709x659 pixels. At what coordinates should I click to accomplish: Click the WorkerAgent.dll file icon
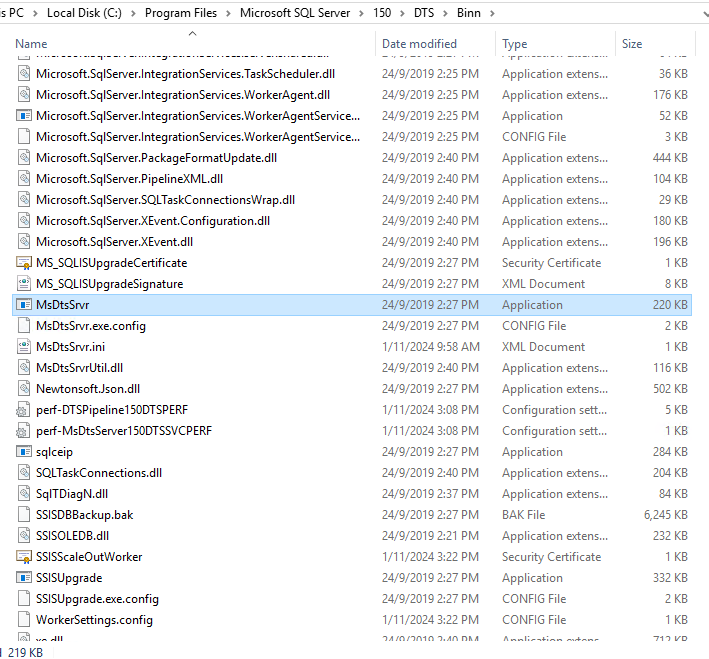[x=24, y=95]
